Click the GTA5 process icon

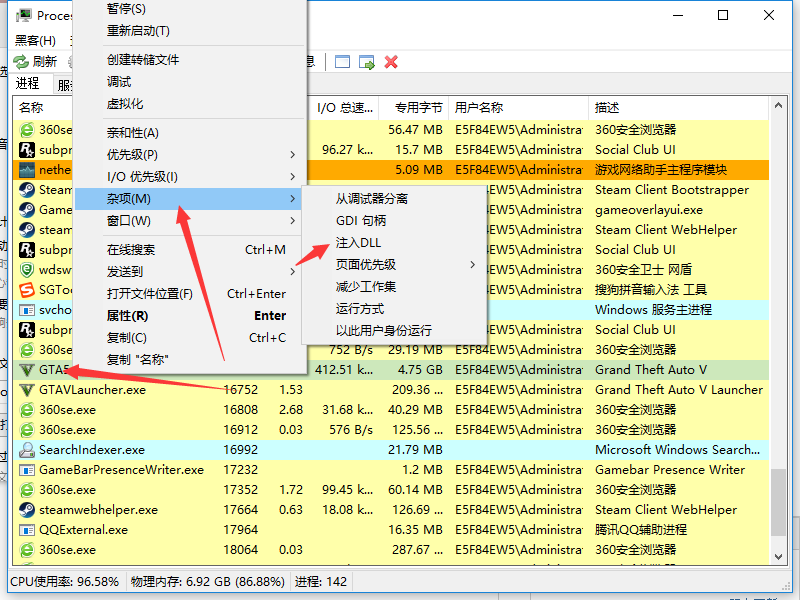pyautogui.click(x=27, y=370)
